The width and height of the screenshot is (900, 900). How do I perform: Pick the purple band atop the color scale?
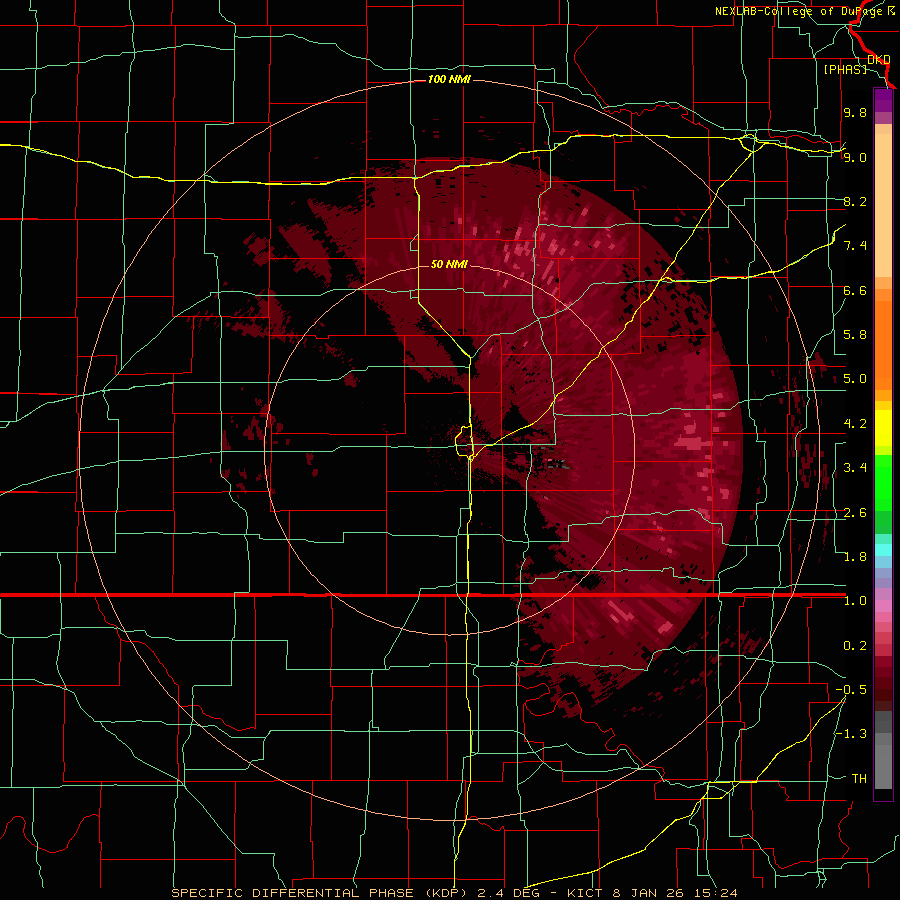(x=883, y=100)
